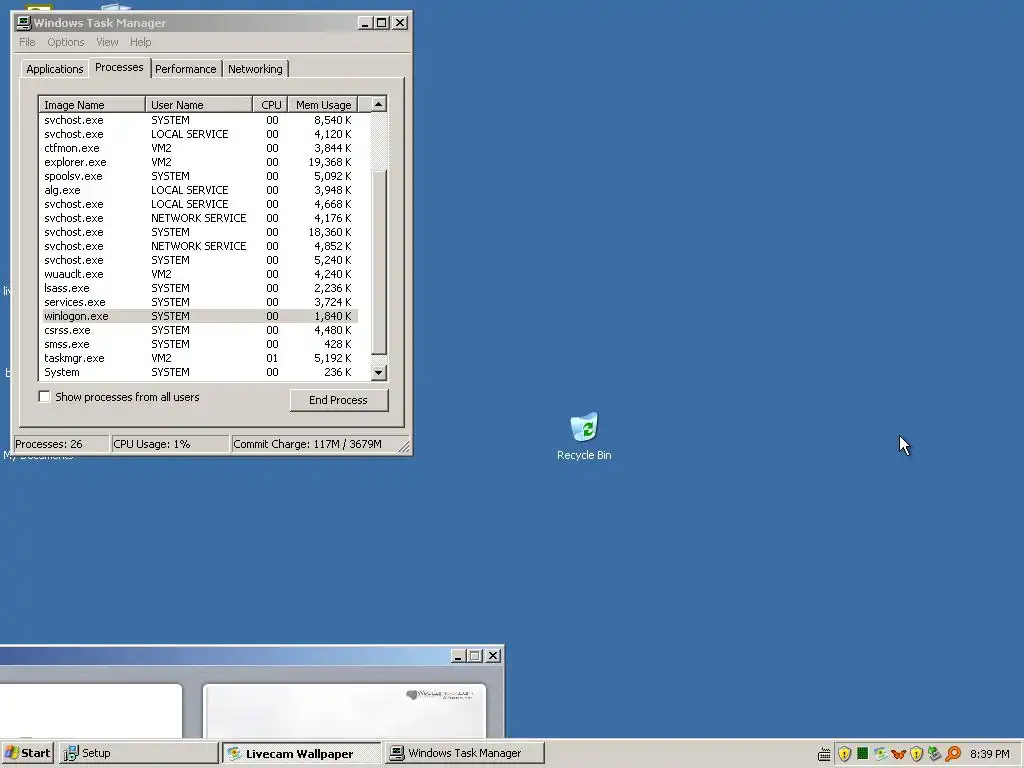Select the lsass.exe process

tap(198, 288)
